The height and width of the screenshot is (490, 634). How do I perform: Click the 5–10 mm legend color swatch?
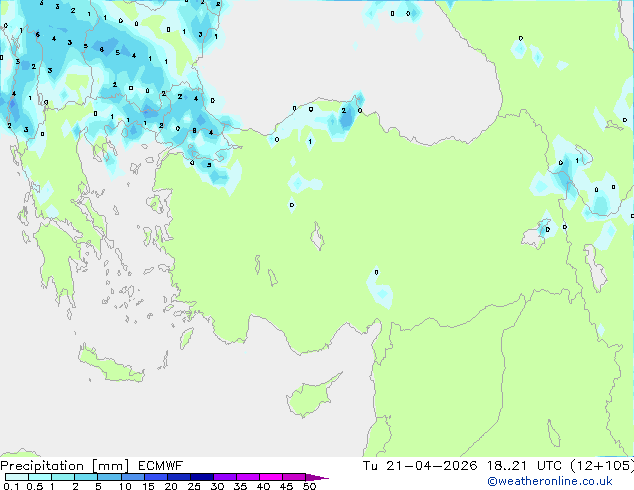click(x=109, y=477)
